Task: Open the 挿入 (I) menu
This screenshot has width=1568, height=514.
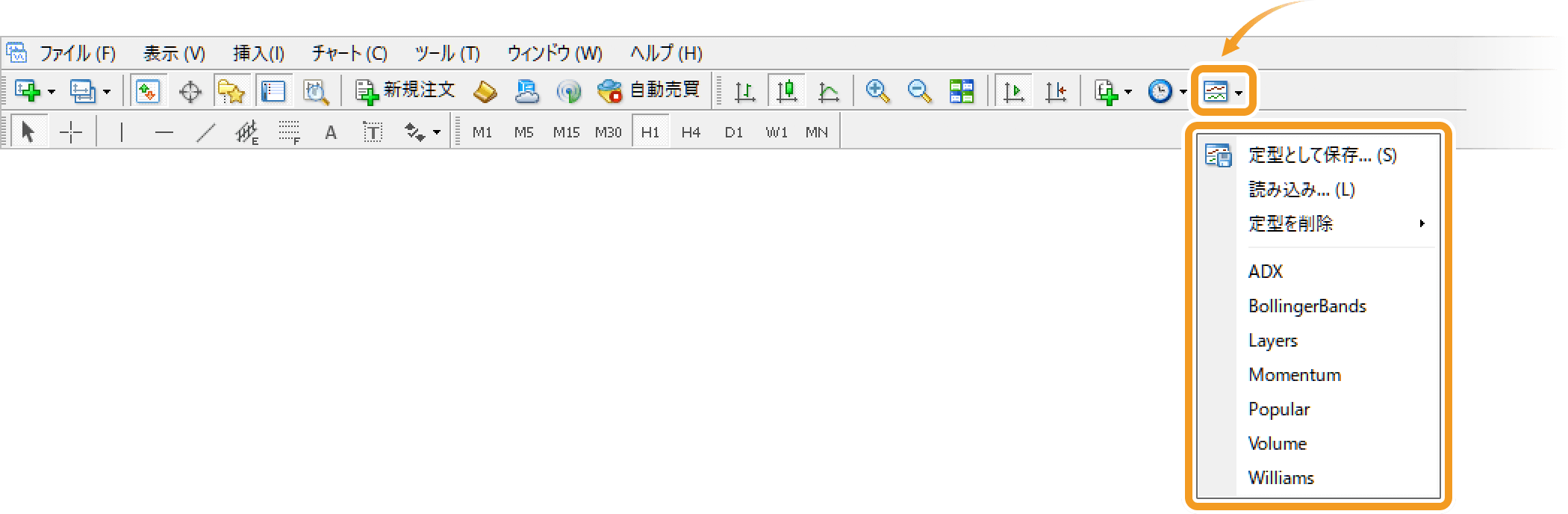Action: click(x=258, y=54)
